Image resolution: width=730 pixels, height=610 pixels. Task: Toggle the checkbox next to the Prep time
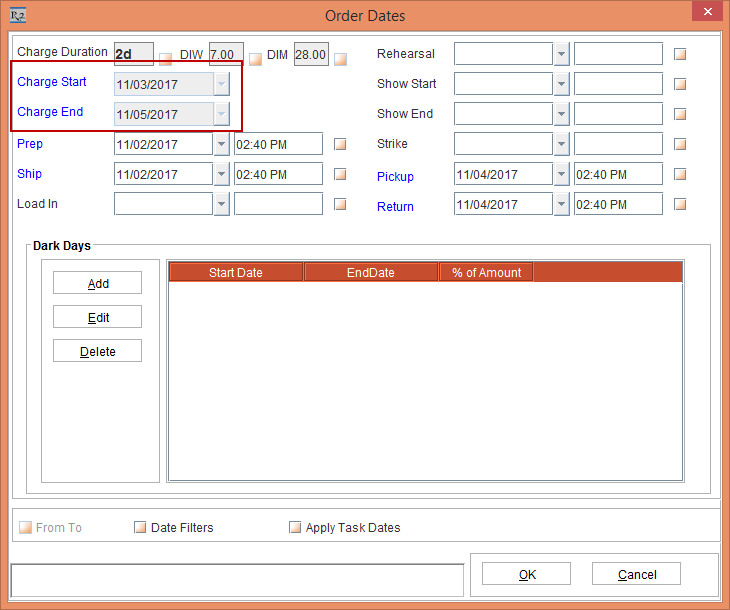tap(340, 144)
